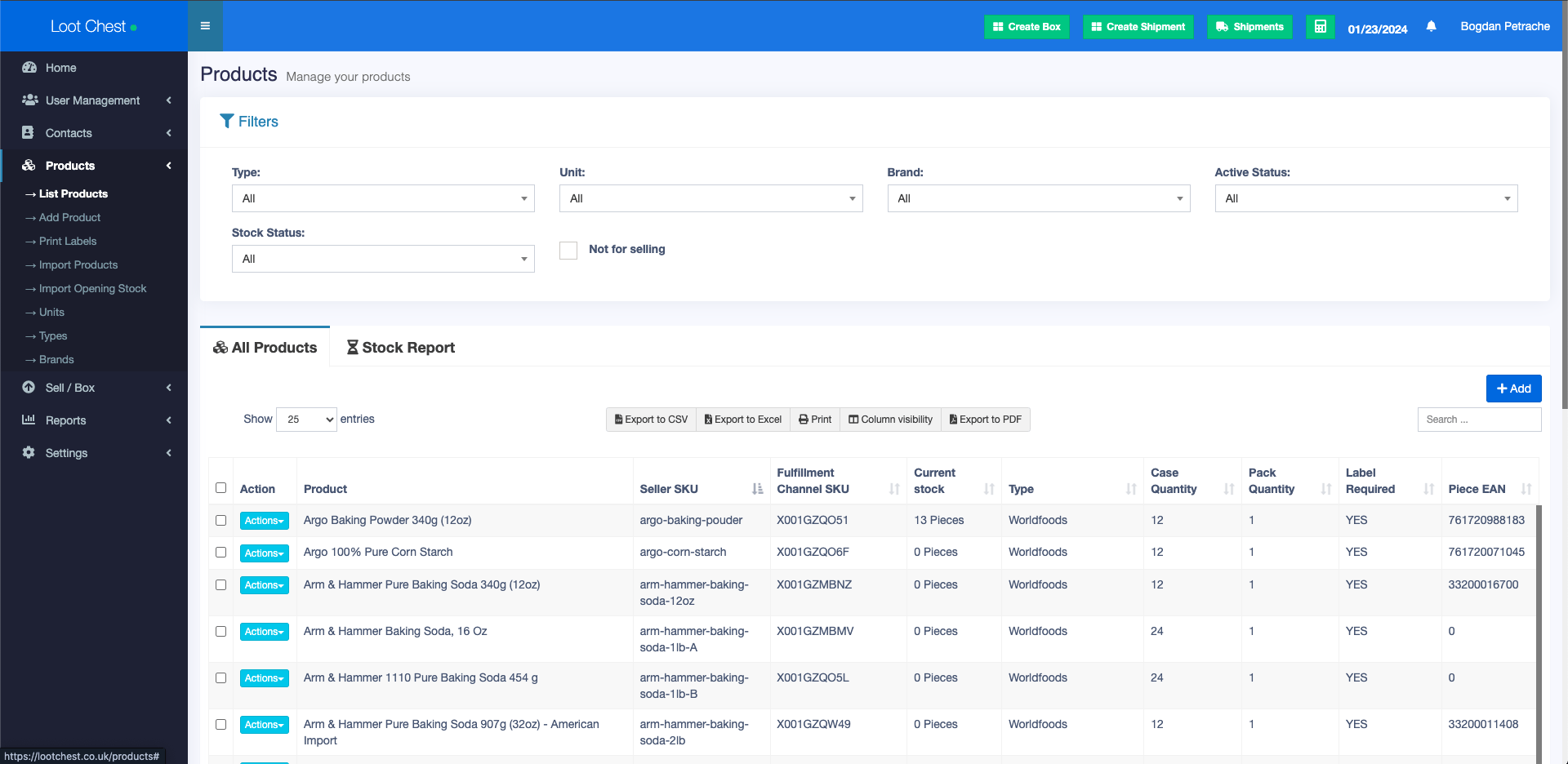Toggle the sidebar hamburger menu icon
Viewport: 1568px width, 764px height.
(205, 26)
